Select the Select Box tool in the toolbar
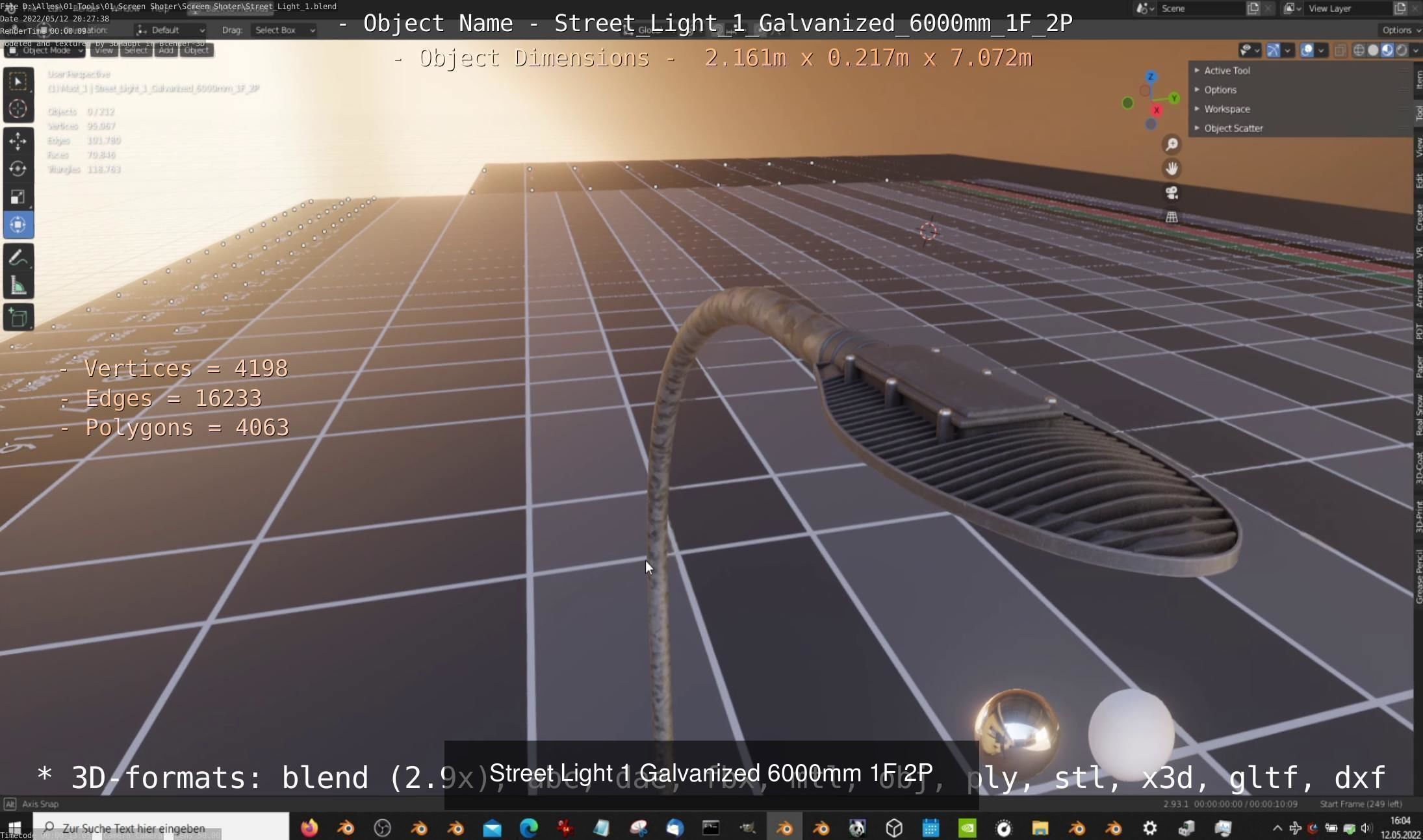Image resolution: width=1423 pixels, height=840 pixels. (18, 81)
